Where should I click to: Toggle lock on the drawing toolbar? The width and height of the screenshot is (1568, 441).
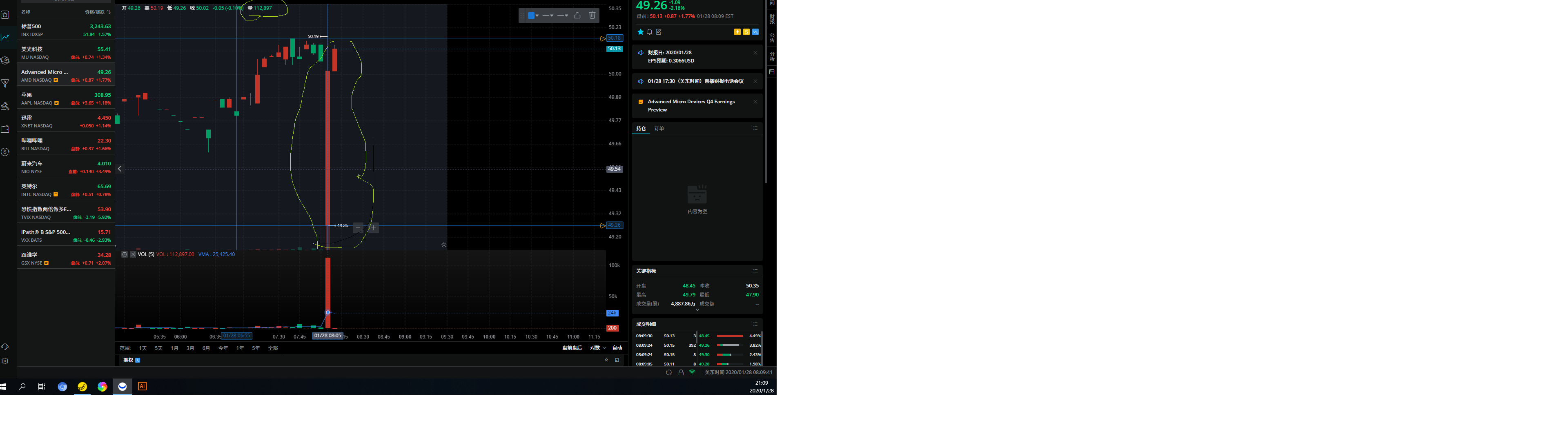click(578, 15)
